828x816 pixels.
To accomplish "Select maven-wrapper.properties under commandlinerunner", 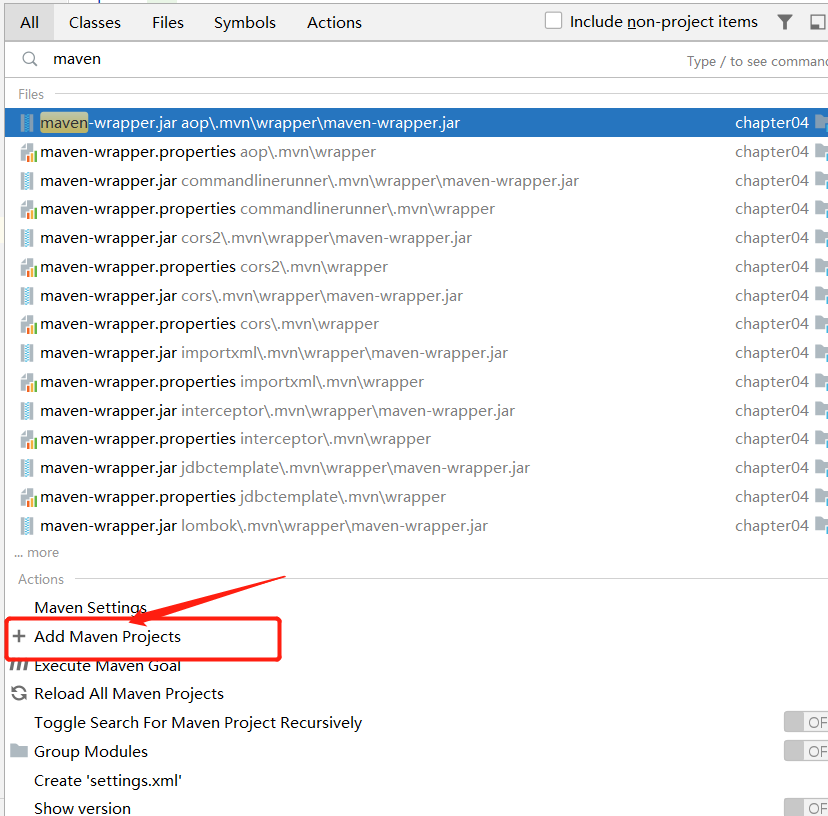I will (416, 209).
